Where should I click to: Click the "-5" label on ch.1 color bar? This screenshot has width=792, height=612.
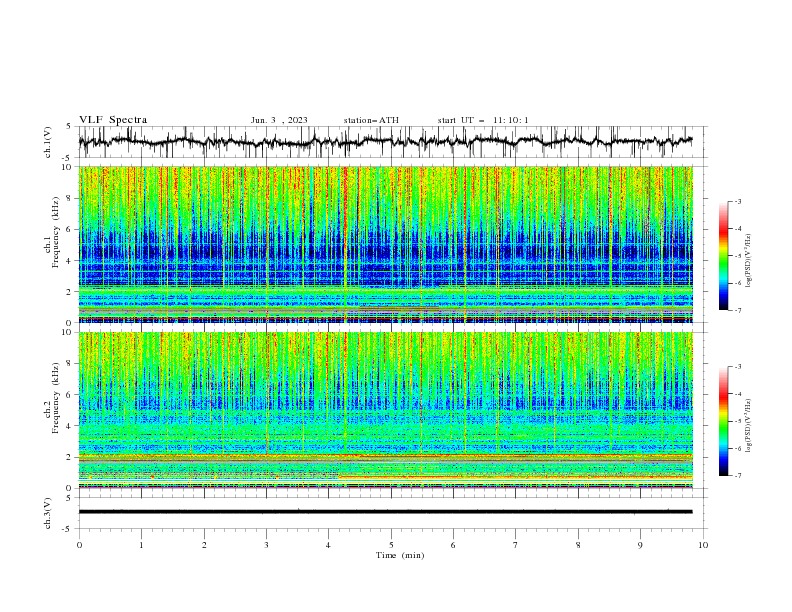click(x=738, y=256)
